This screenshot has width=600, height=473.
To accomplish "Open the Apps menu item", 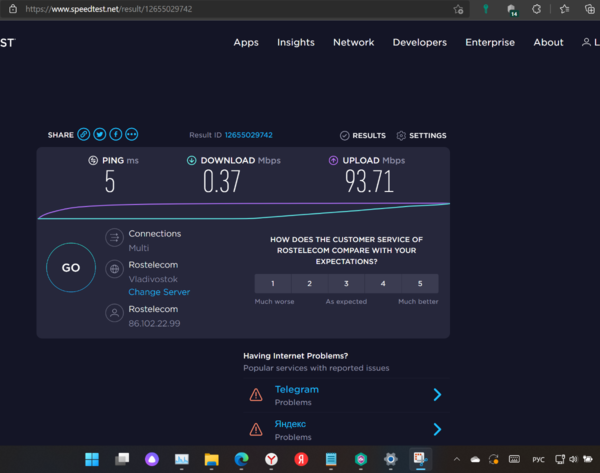I will click(x=246, y=43).
